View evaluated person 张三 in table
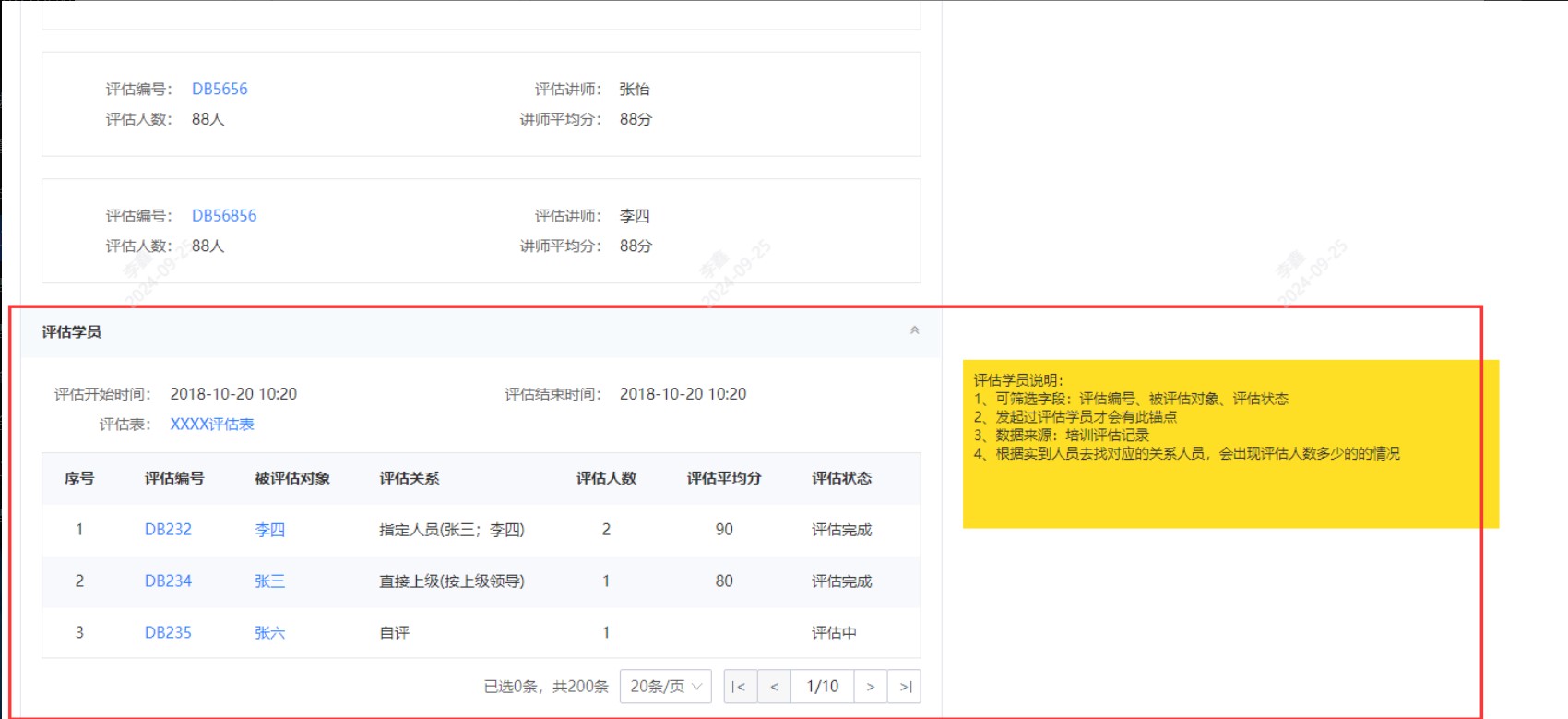This screenshot has width=1568, height=719. [x=269, y=581]
